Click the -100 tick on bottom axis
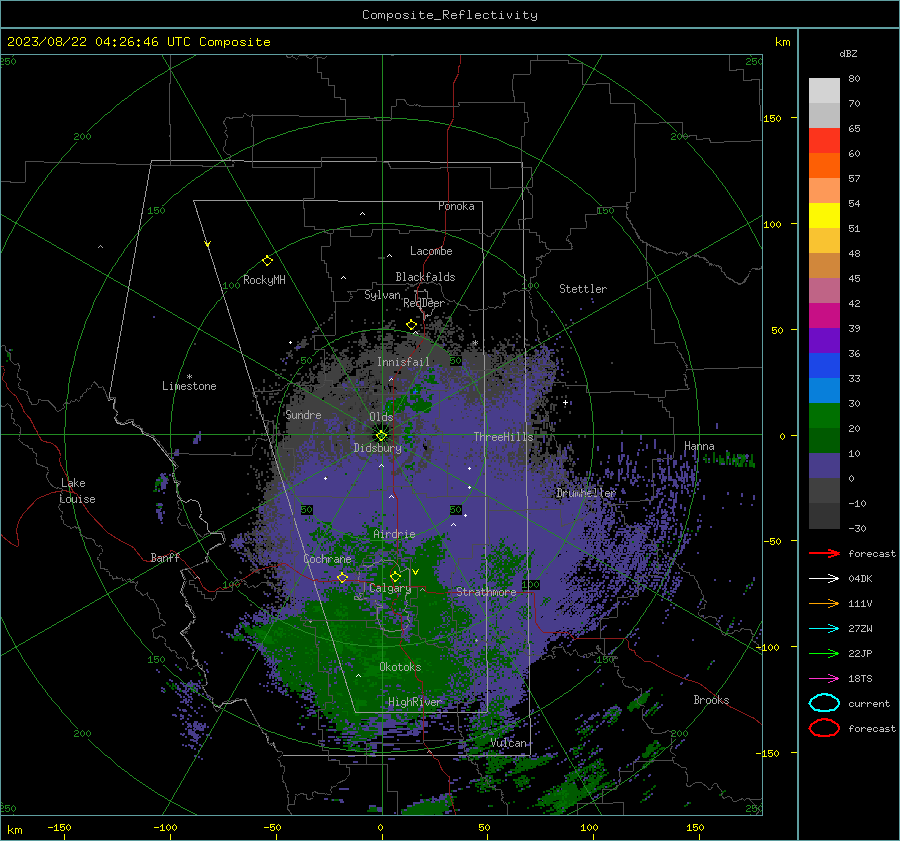This screenshot has height=841, width=900. click(165, 828)
